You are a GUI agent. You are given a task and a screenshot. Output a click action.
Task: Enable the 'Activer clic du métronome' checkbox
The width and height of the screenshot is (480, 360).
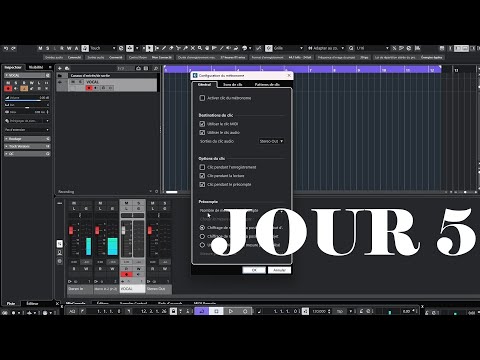(202, 98)
